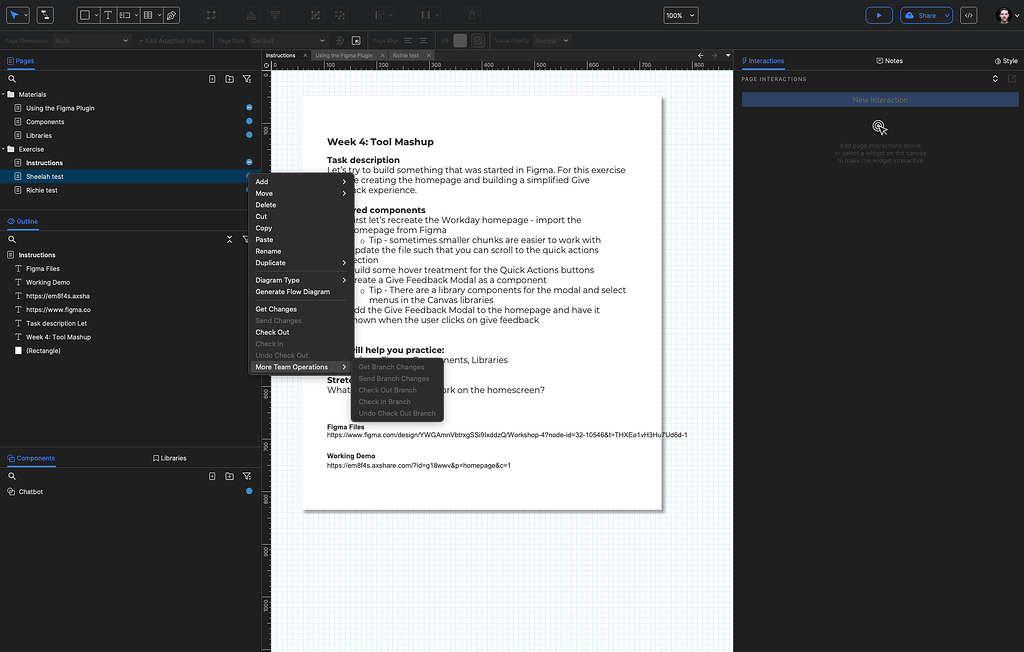Select the Table widget tool in the toolbar
Image resolution: width=1024 pixels, height=652 pixels.
(148, 15)
